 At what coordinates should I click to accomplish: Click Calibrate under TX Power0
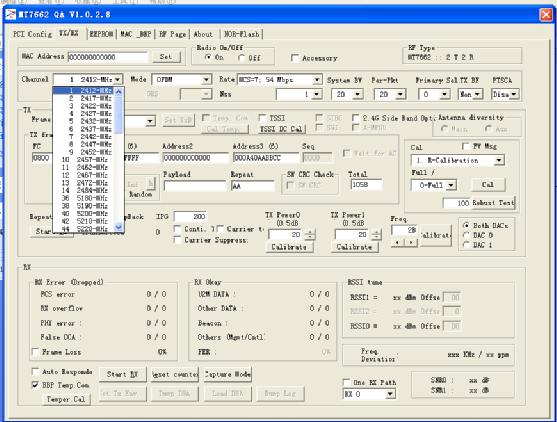(x=289, y=247)
